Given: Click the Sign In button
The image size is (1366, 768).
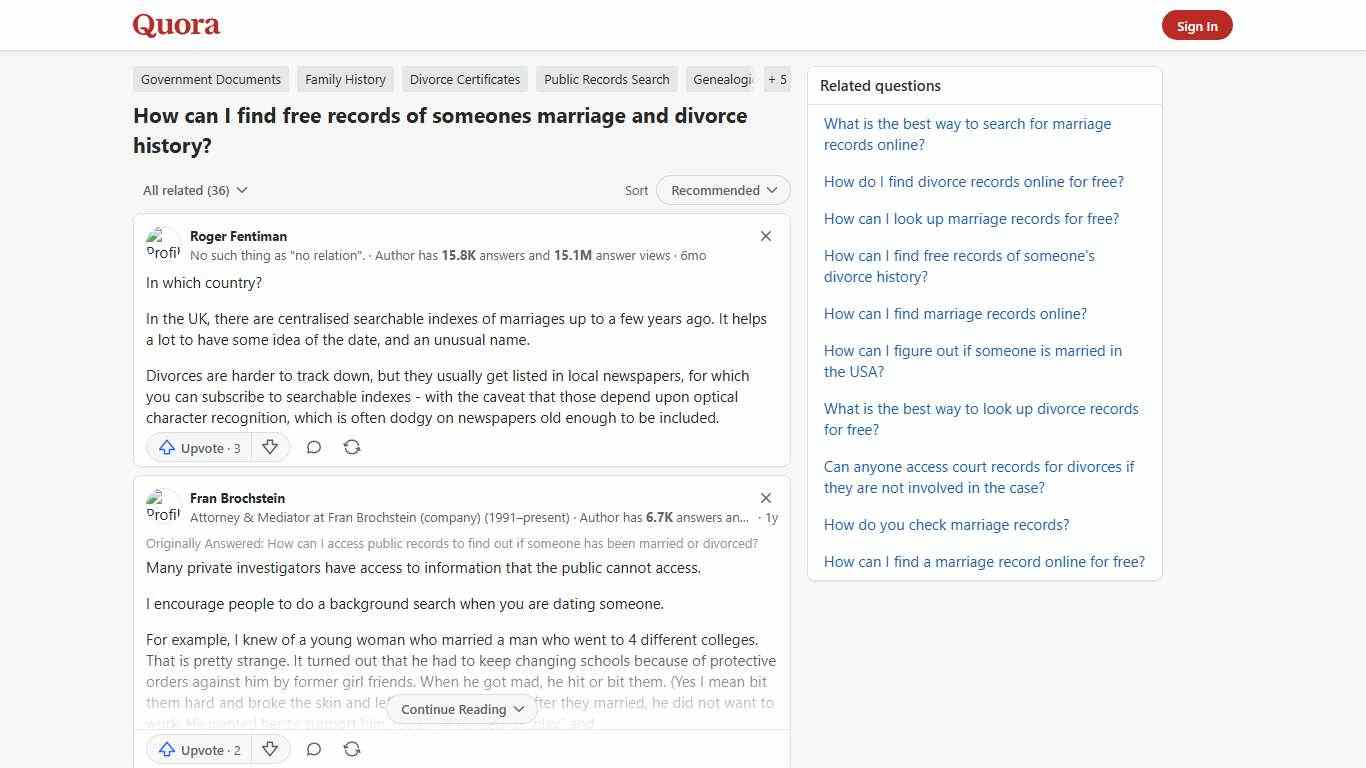Looking at the screenshot, I should (1197, 25).
